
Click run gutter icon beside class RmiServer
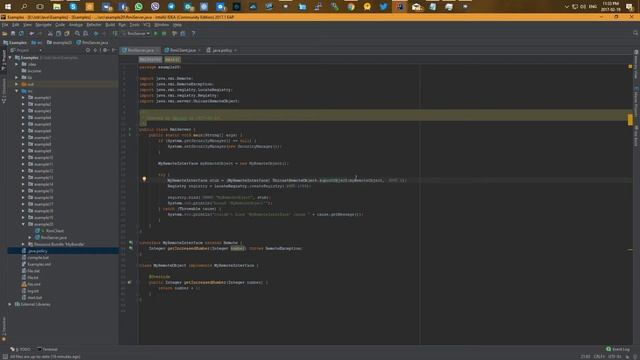coord(130,129)
